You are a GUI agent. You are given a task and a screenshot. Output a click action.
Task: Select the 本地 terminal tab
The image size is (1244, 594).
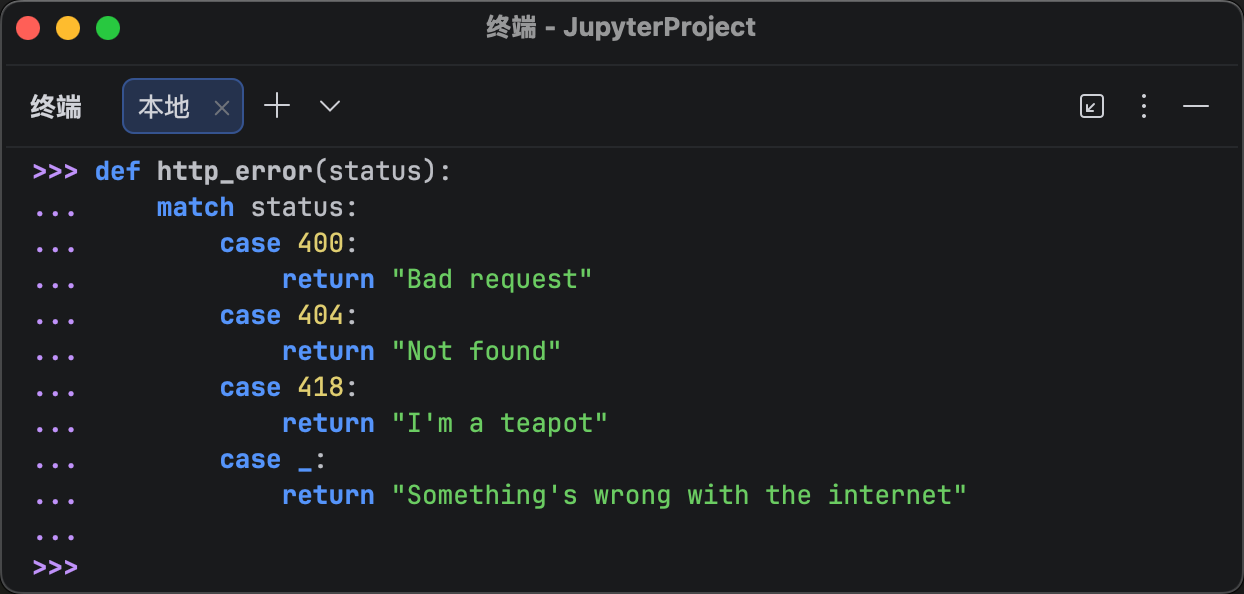(165, 106)
